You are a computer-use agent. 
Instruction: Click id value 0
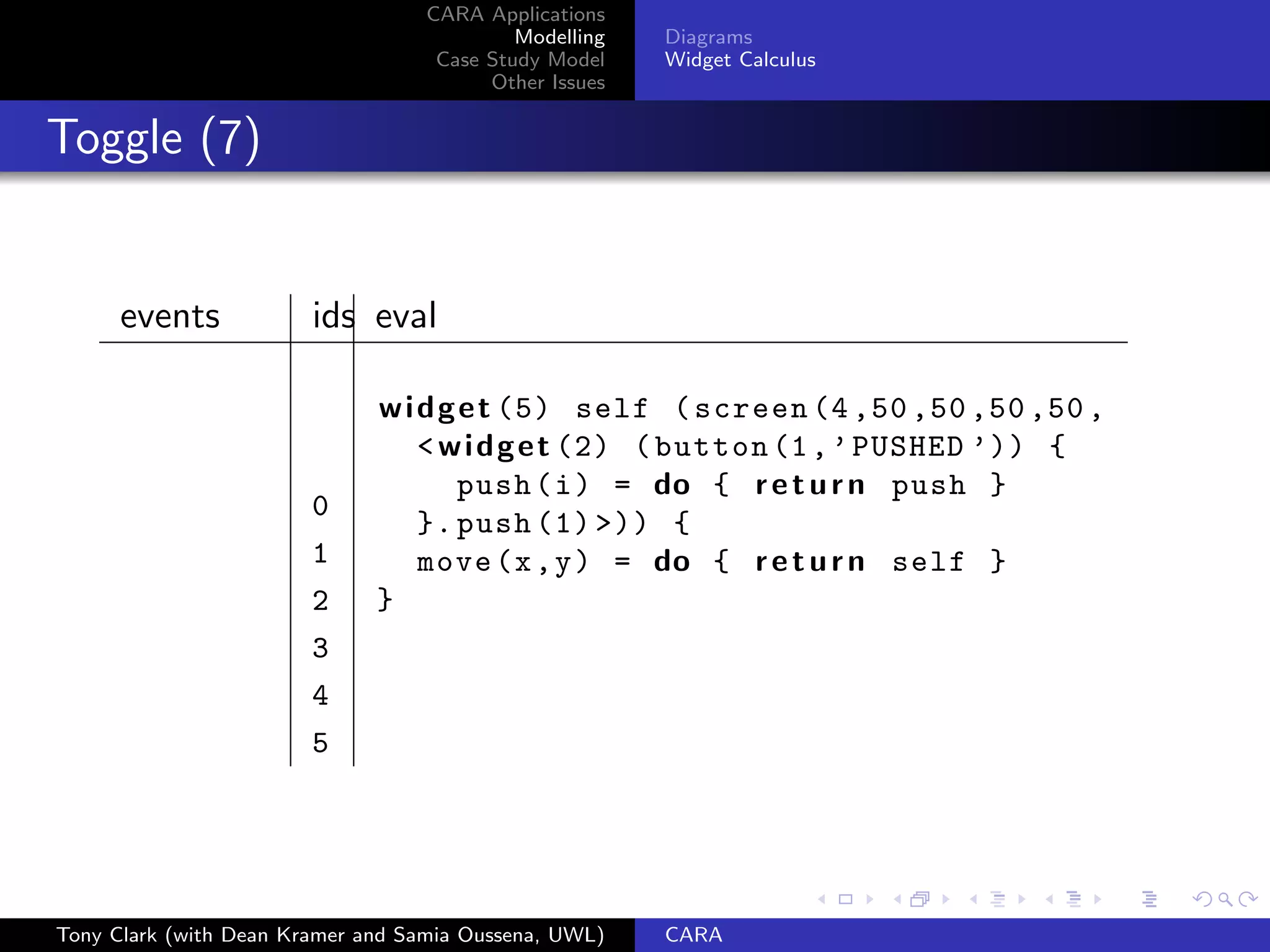pos(320,506)
